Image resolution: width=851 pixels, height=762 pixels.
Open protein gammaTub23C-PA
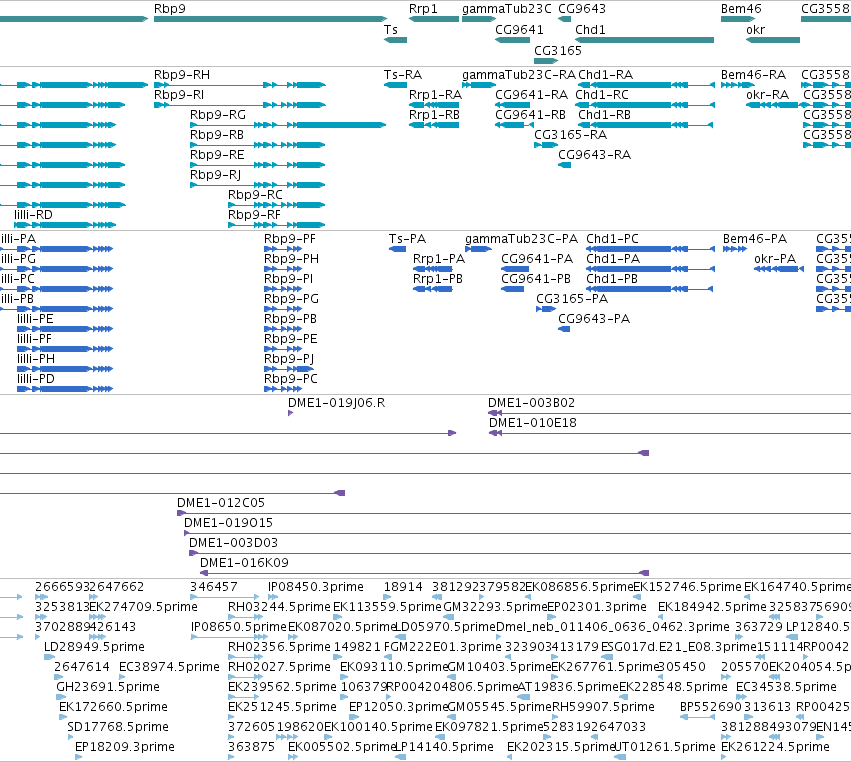[522, 239]
